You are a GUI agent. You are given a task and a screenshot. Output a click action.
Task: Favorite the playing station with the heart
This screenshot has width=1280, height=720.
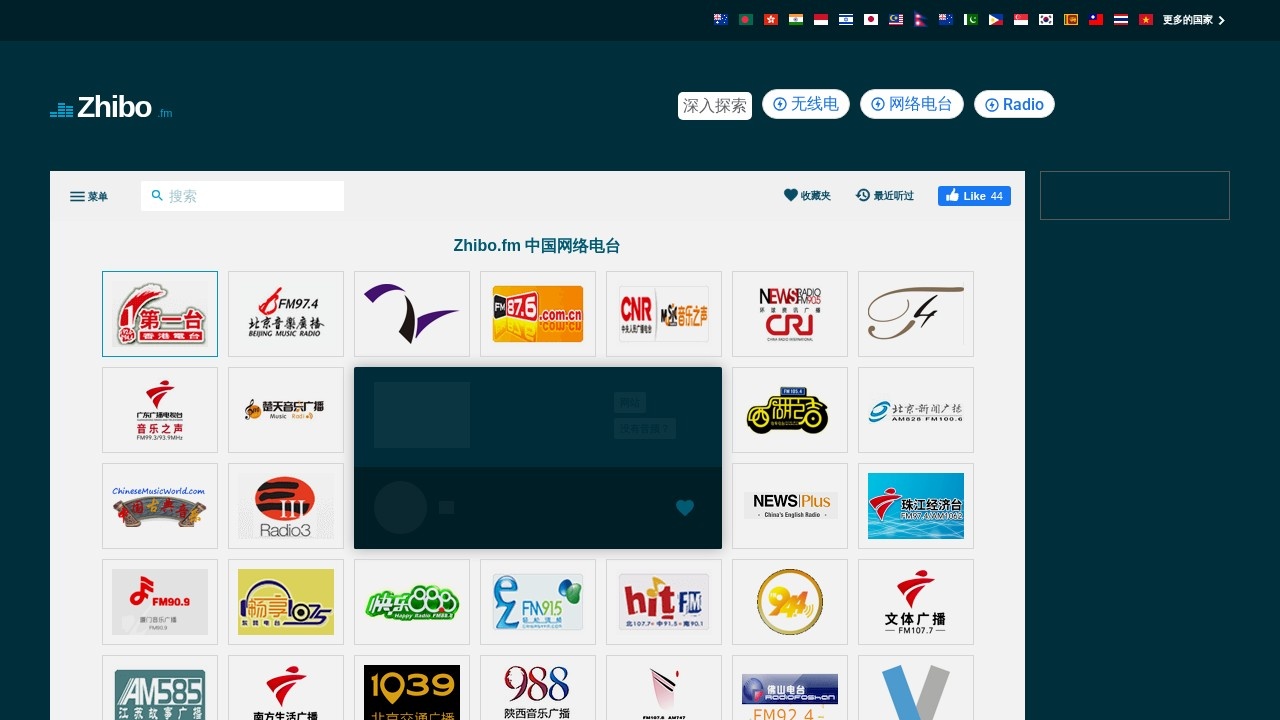[x=685, y=508]
